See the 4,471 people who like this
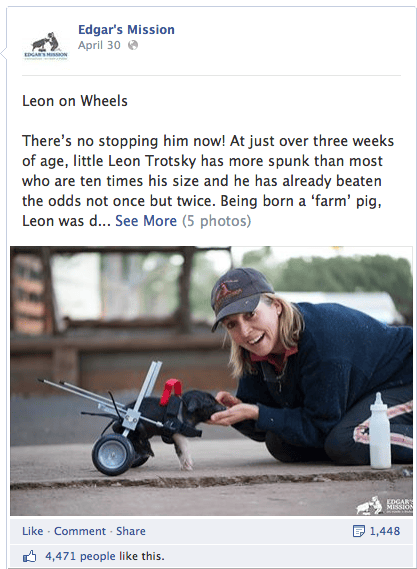417x569 pixels. [105, 556]
